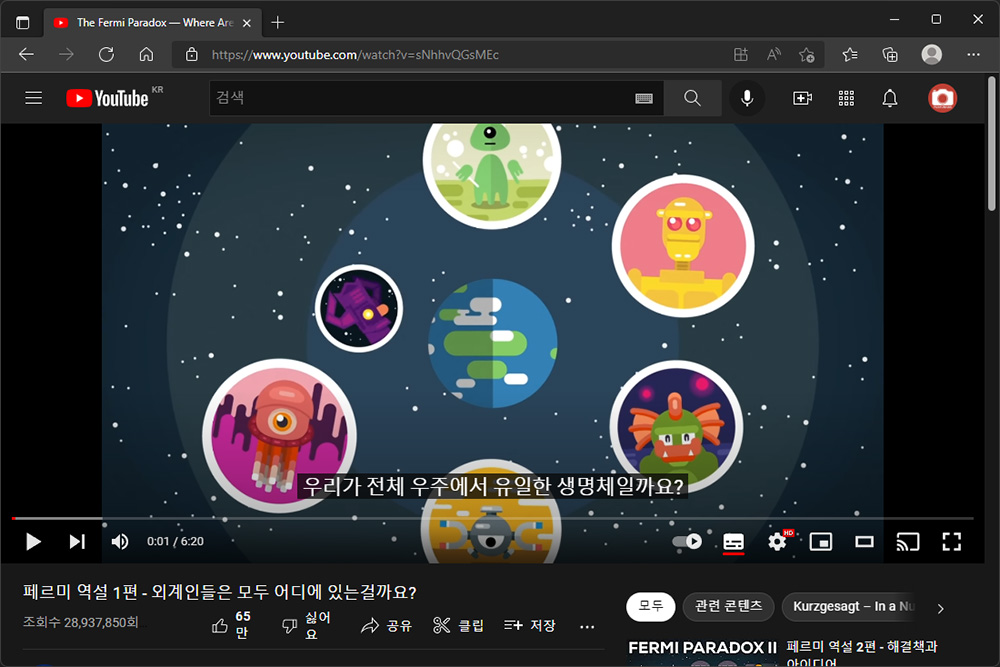Click the search magnifier button
This screenshot has height=667, width=1000.
692,98
